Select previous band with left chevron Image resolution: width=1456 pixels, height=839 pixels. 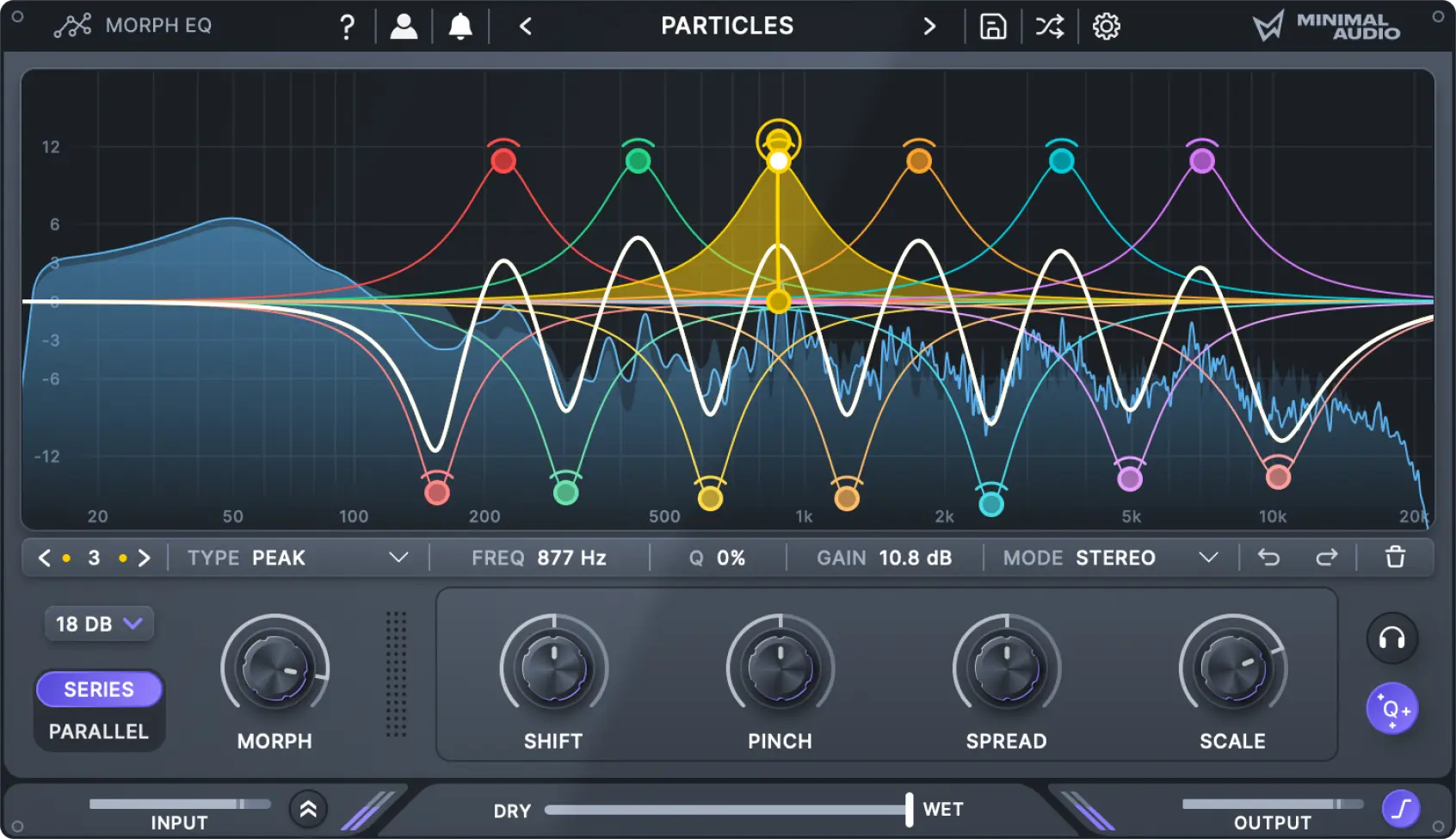pos(45,558)
